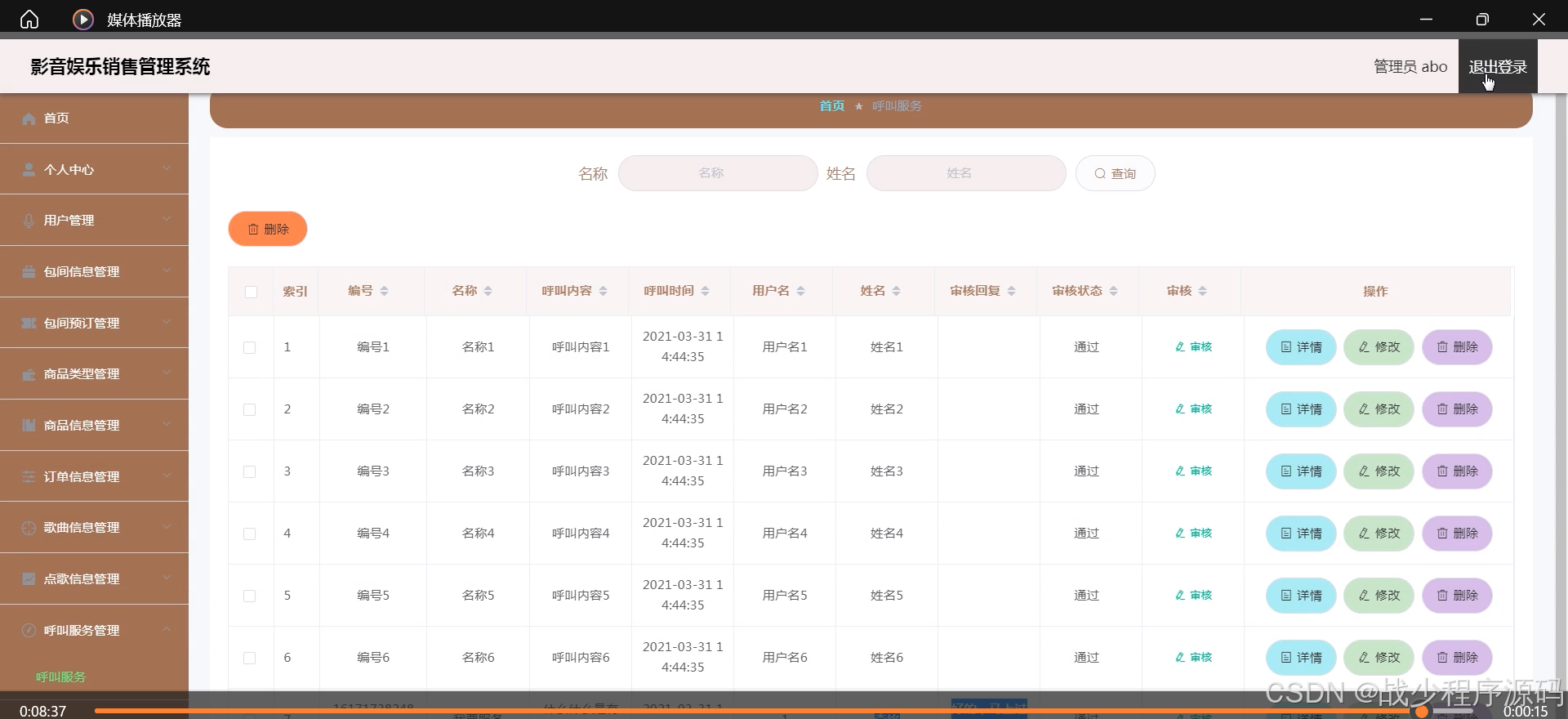Expand the 商品信息管理 chevron
Viewport: 1568px width, 719px height.
coord(167,424)
